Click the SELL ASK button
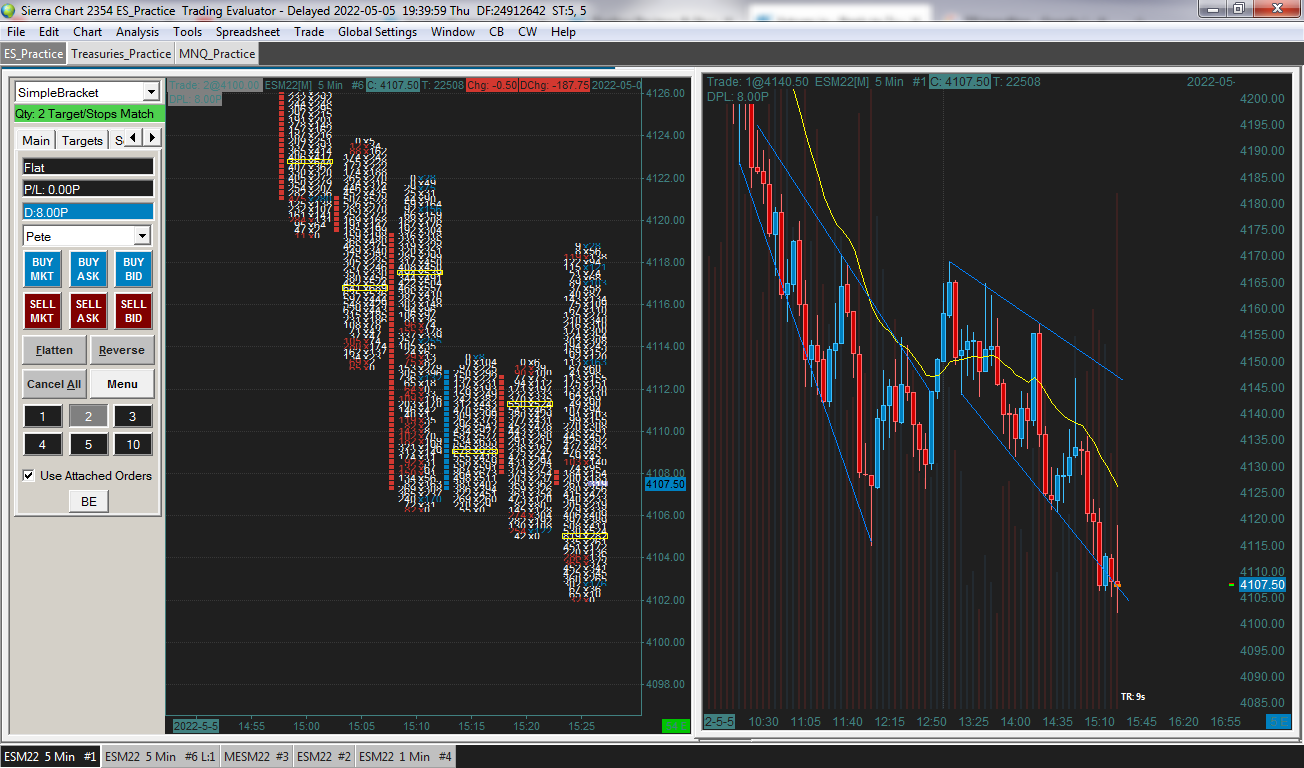Screen dimensions: 1304x768 point(88,311)
